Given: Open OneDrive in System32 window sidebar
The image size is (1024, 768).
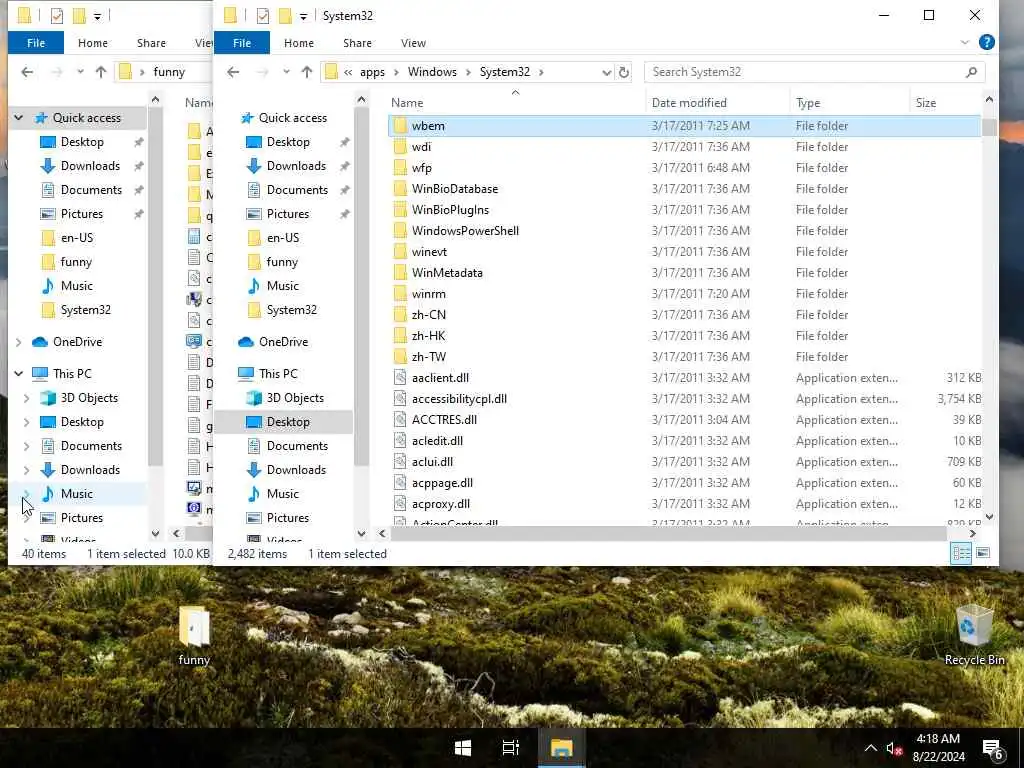Looking at the screenshot, I should 283,342.
